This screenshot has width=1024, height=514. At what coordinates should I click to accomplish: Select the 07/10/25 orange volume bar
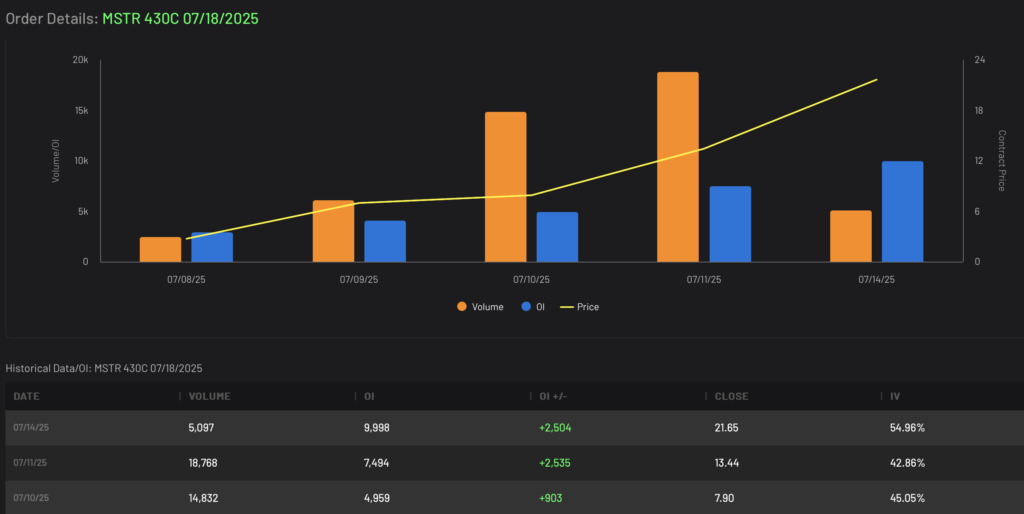tap(505, 187)
